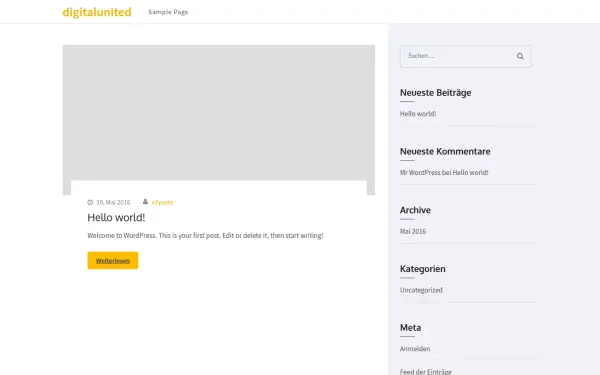This screenshot has width=600, height=375.
Task: Click the Neueste Kommentare widget heading
Action: coord(445,151)
